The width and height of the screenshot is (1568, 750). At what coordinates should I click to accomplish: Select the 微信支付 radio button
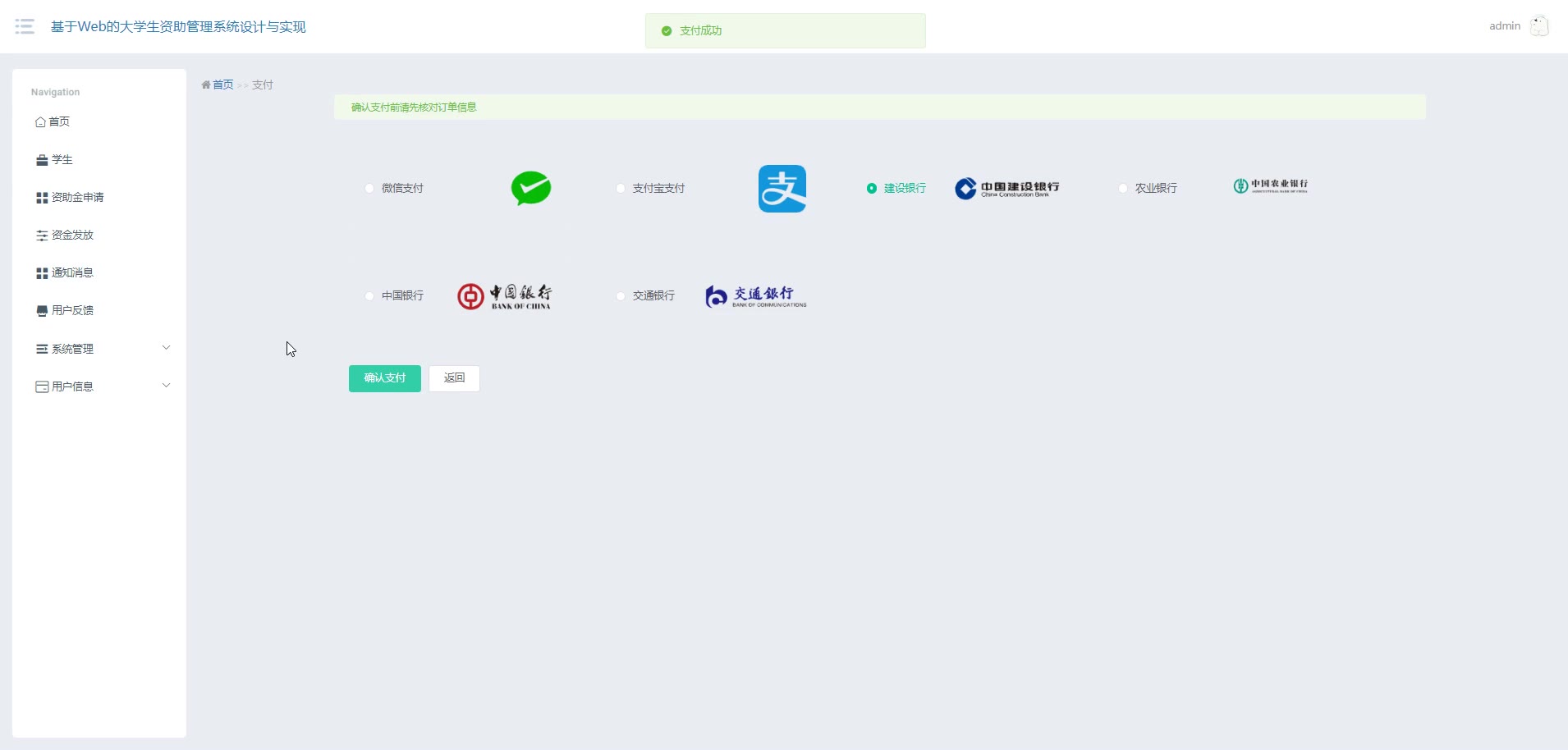[x=369, y=188]
